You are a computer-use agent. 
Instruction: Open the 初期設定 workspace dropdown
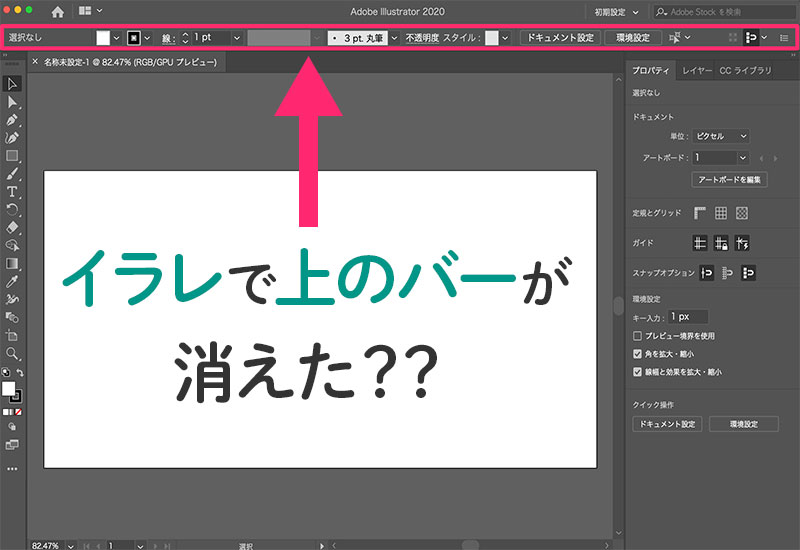pyautogui.click(x=616, y=12)
